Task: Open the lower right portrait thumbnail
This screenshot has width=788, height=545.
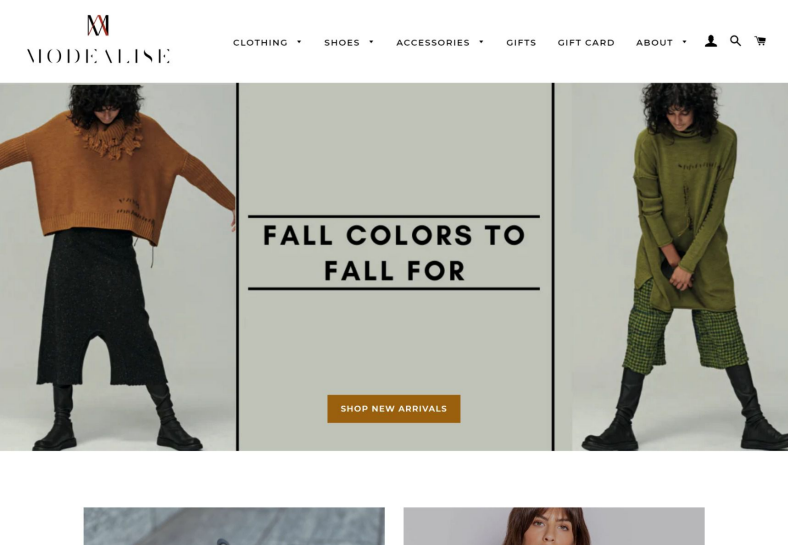Action: [554, 526]
